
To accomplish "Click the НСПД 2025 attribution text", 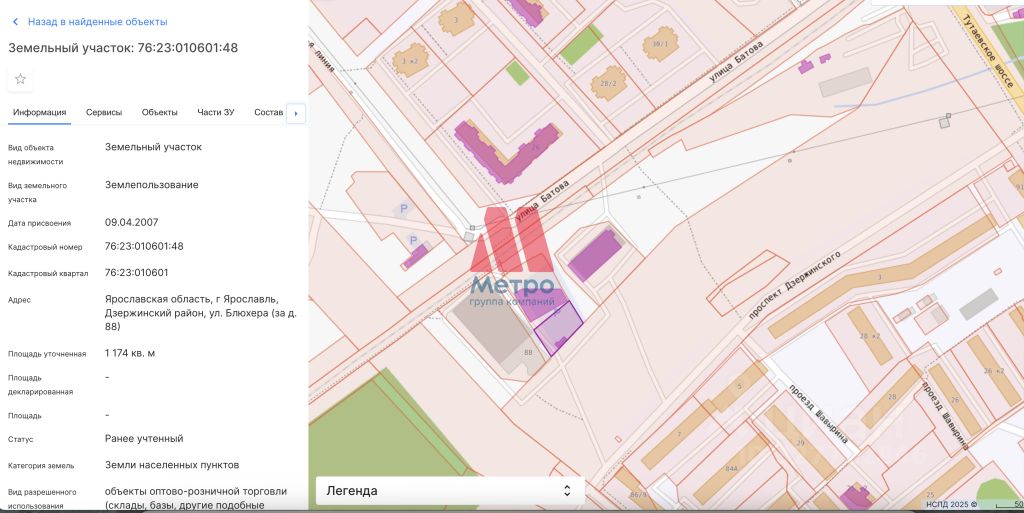I will [x=951, y=505].
